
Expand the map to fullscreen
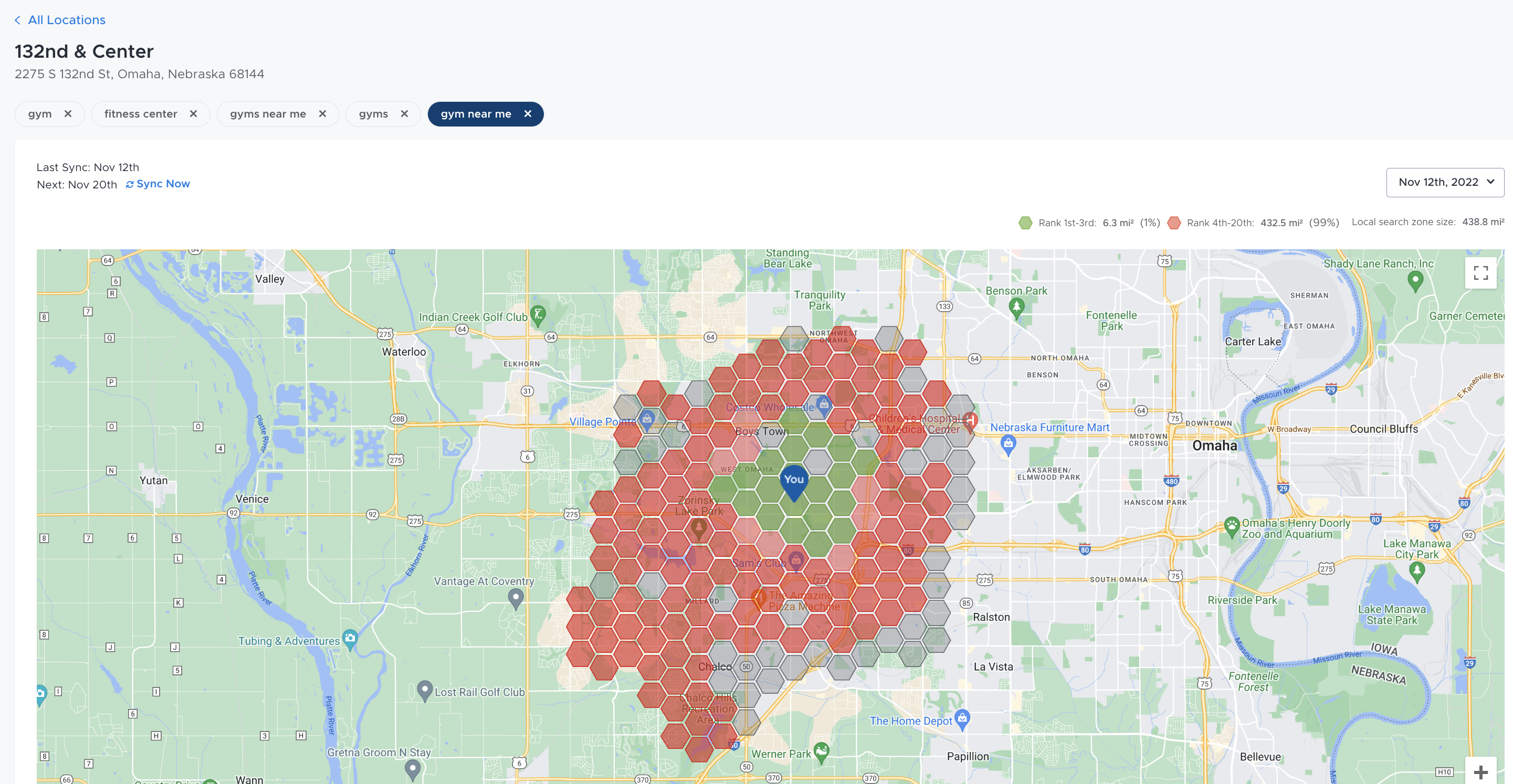[1480, 272]
